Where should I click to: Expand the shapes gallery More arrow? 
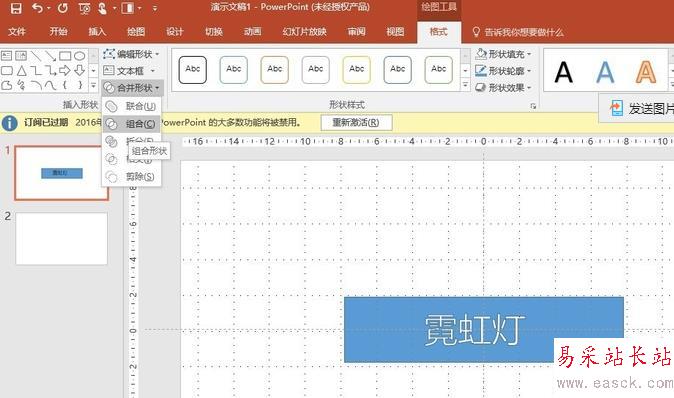coord(93,86)
